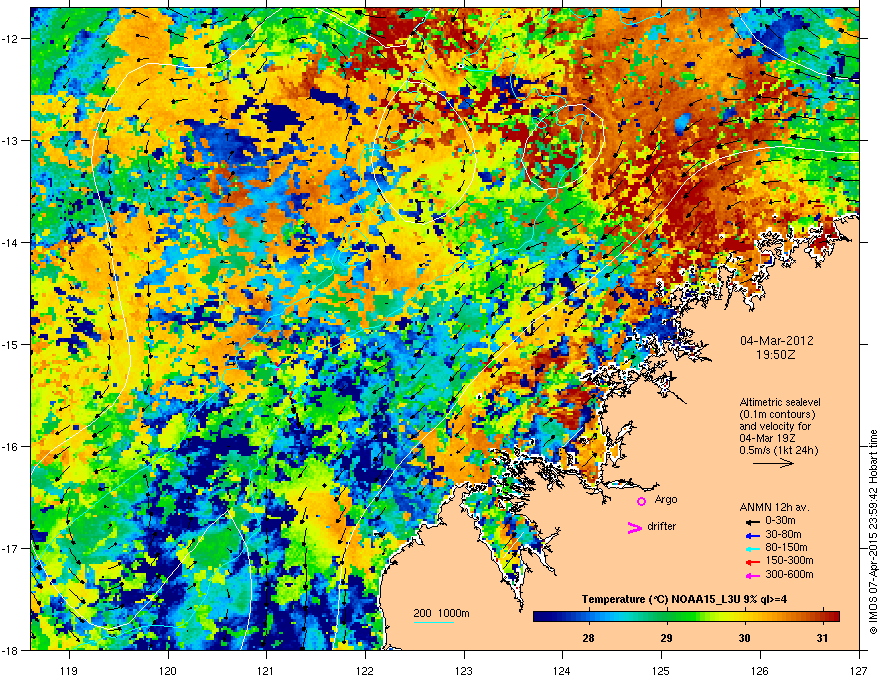Click the '04-Mar 19Z' text
This screenshot has width=880, height=680.
pos(767,438)
